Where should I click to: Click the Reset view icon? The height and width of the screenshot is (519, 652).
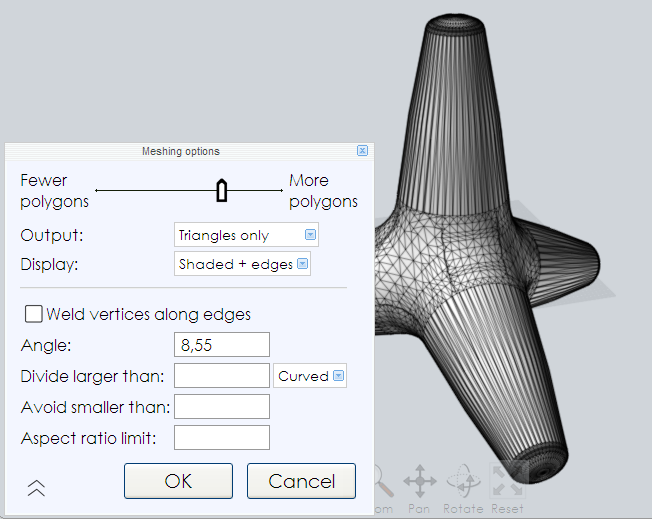point(507,481)
